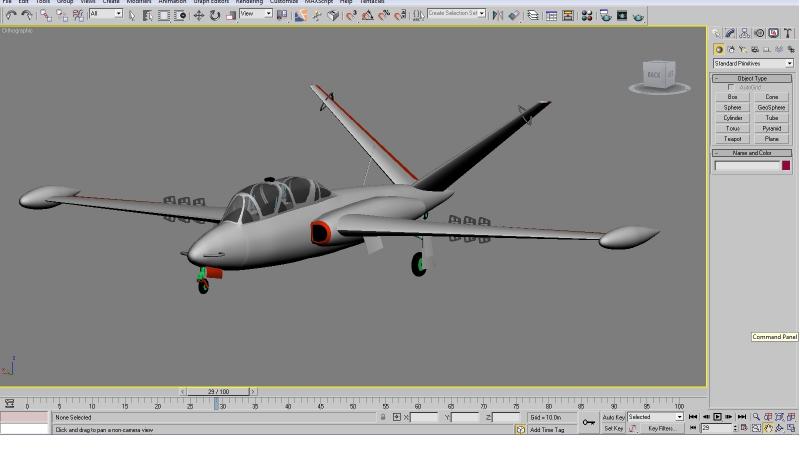Toggle the selection lock icon

(x=383, y=417)
